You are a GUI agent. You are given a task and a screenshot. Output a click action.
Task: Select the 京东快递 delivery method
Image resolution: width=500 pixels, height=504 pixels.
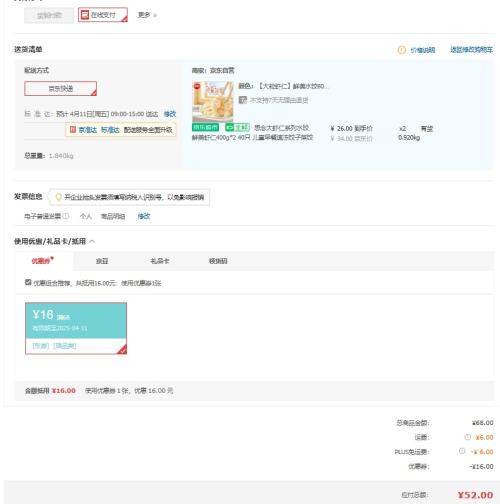[x=61, y=89]
